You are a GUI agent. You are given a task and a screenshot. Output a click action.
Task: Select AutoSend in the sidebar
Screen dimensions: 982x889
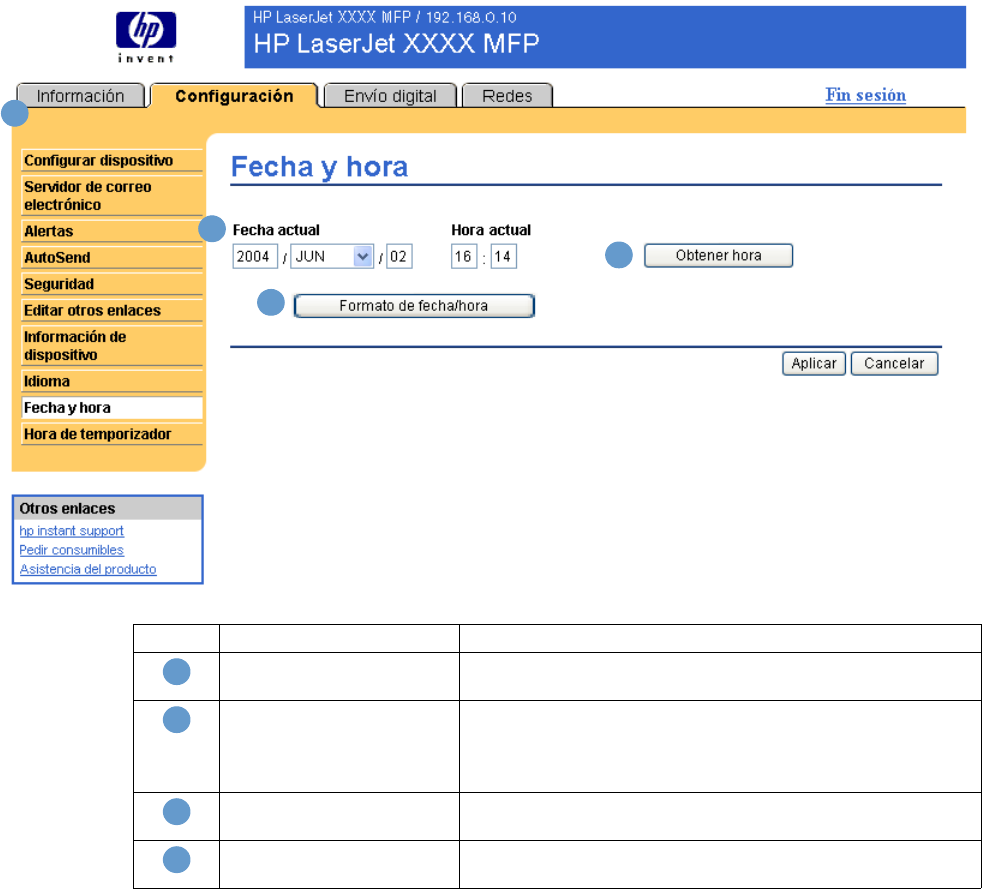click(x=112, y=257)
